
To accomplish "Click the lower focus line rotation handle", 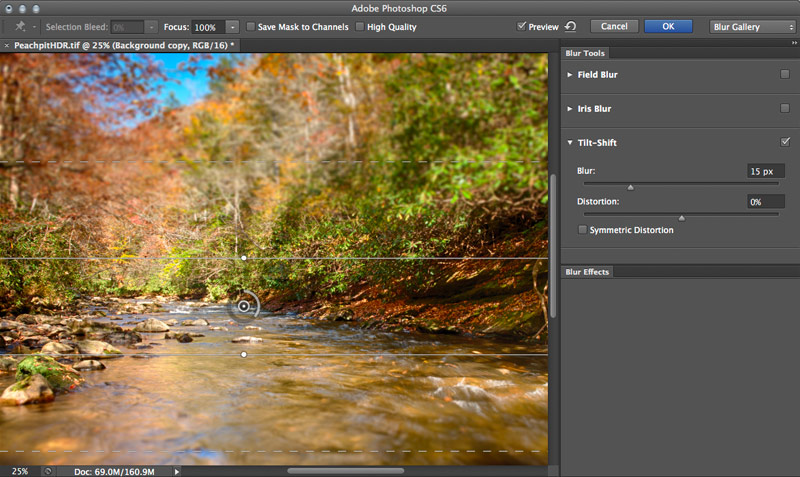I will [244, 354].
